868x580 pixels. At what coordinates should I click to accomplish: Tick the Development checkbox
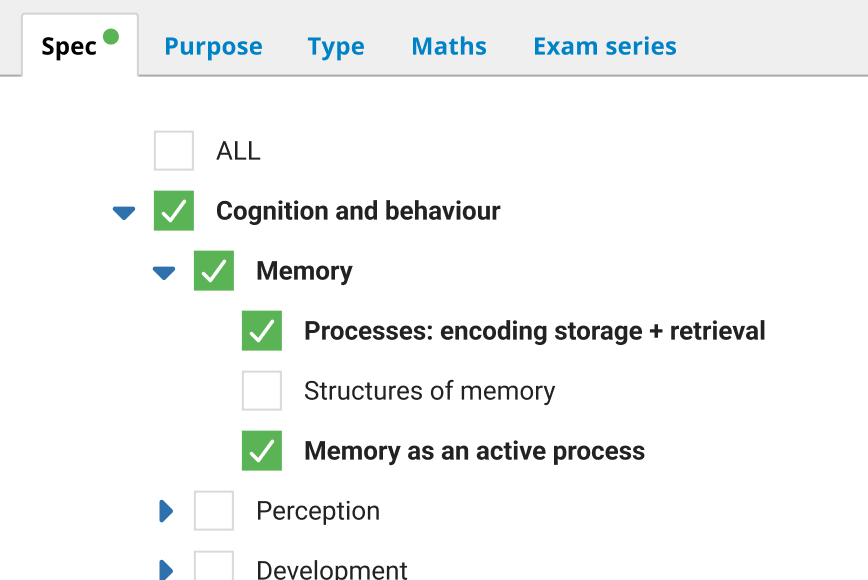point(214,567)
